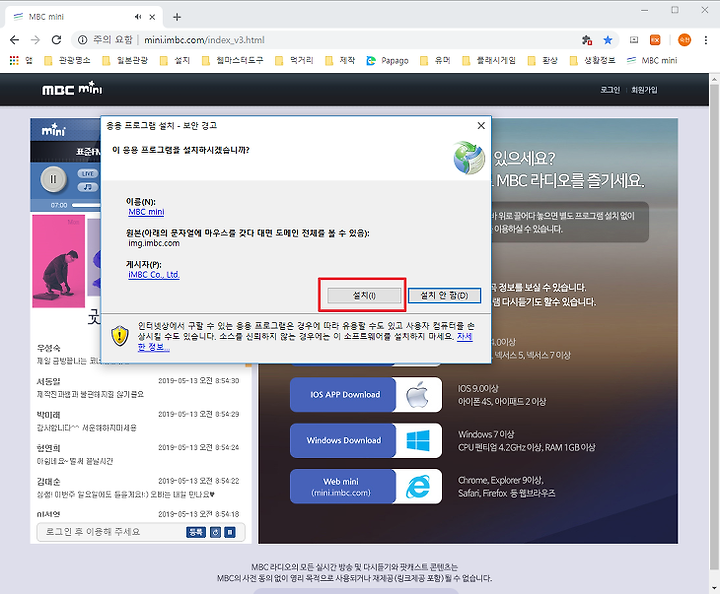Open the 관광명소 bookmark folder
The image size is (720, 594).
pos(67,61)
